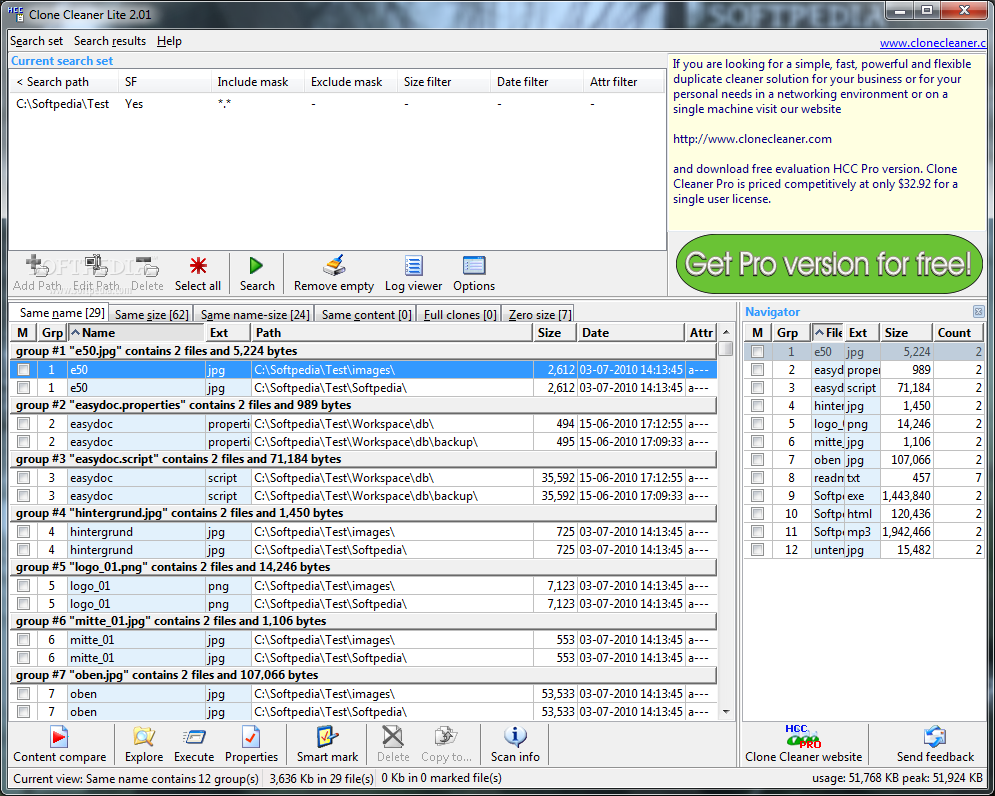This screenshot has height=796, width=995.
Task: Click the Smart mark icon
Action: tap(327, 737)
